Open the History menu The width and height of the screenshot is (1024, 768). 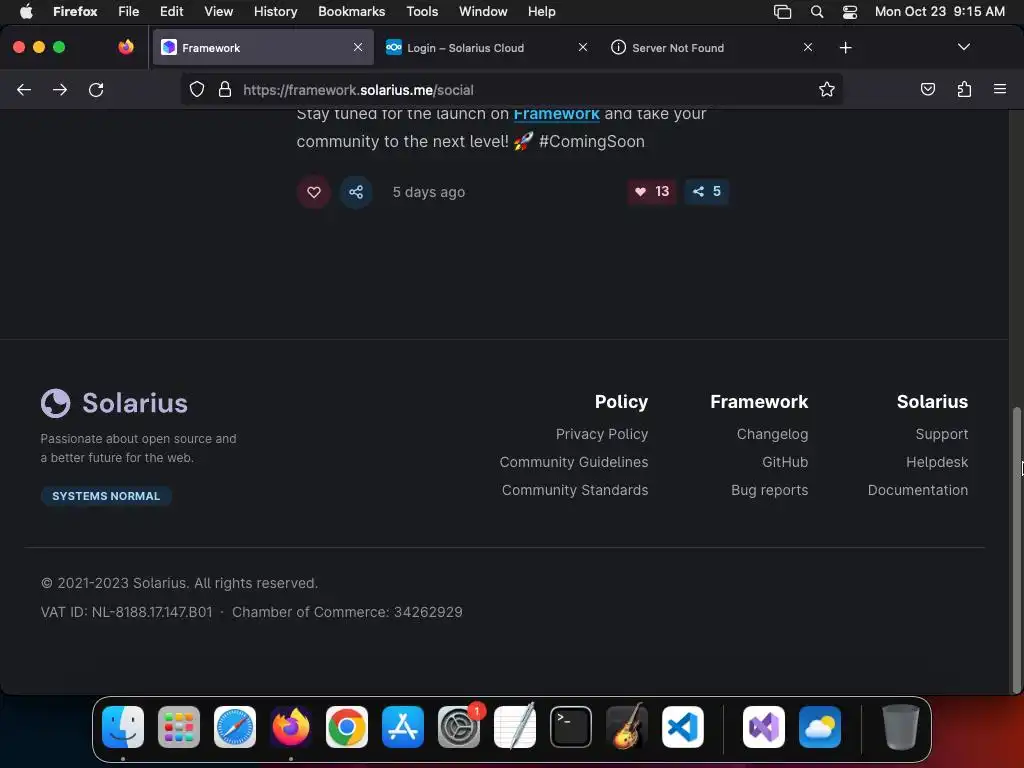[275, 11]
